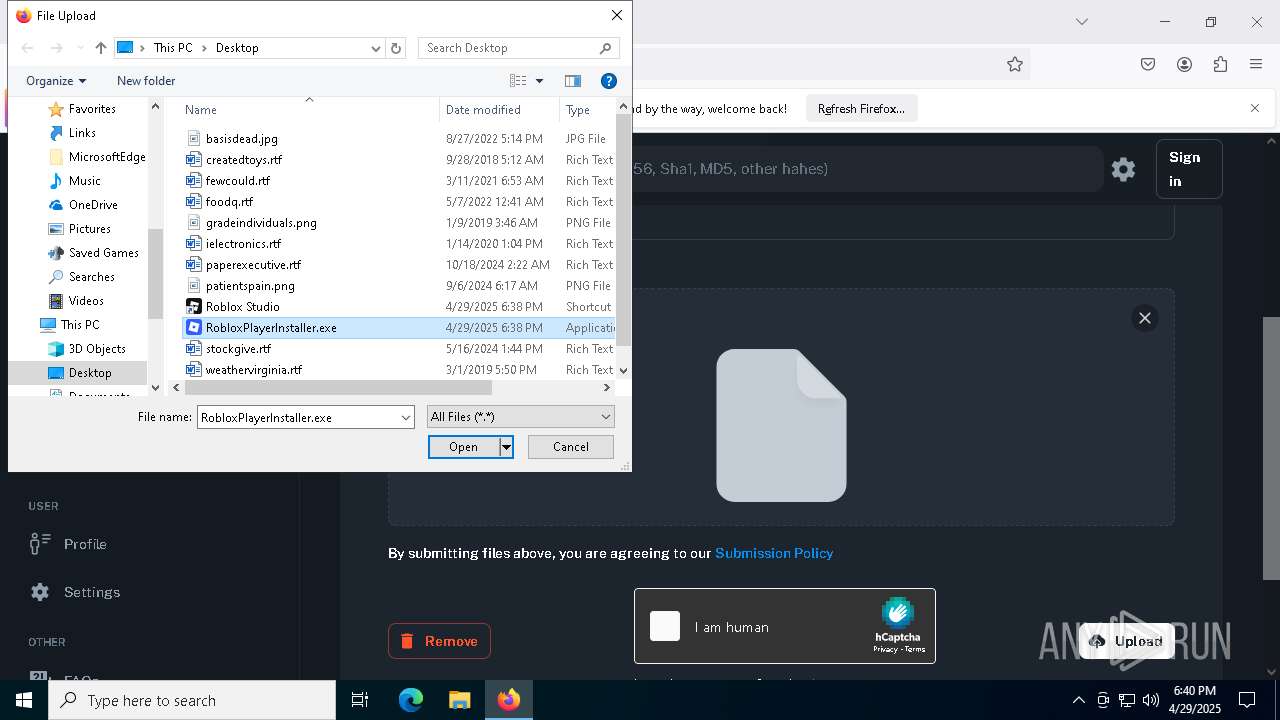The height and width of the screenshot is (720, 1280).
Task: Click the Open button
Action: click(463, 447)
